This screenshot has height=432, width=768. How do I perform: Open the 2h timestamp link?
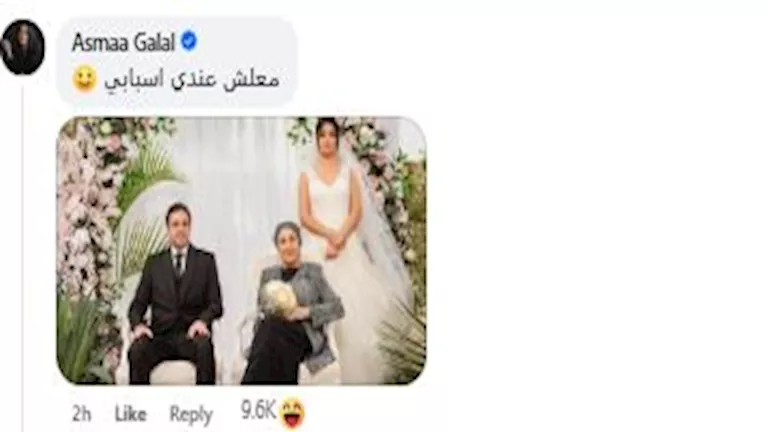81,414
